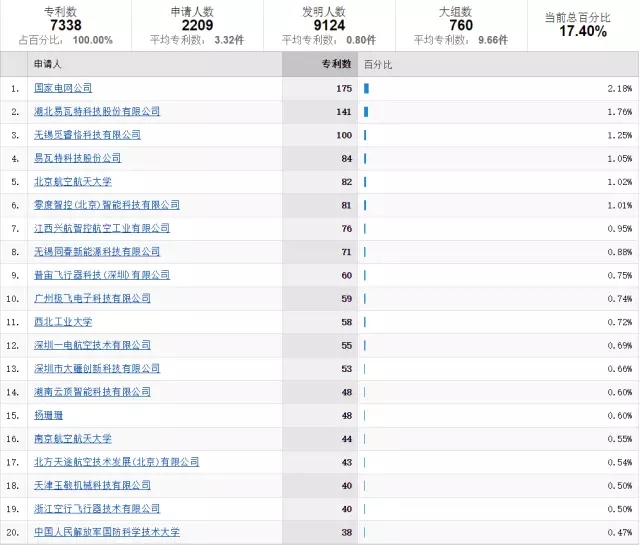The height and width of the screenshot is (545, 640).
Task: Click the blue bar in 湖北易瓦特科技股份有限公司 row
Action: pos(366,111)
